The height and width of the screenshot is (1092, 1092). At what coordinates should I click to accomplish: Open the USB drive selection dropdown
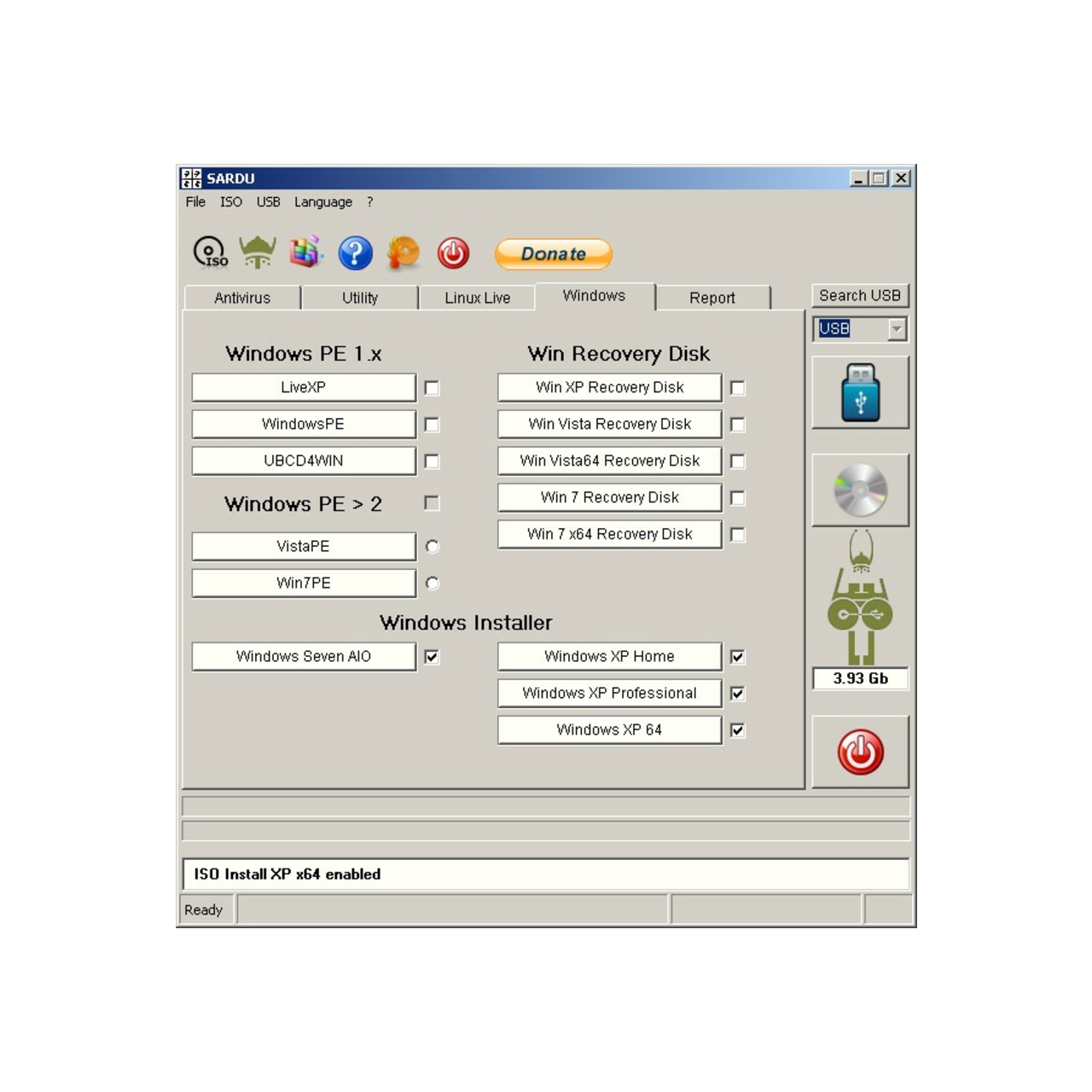(x=895, y=328)
